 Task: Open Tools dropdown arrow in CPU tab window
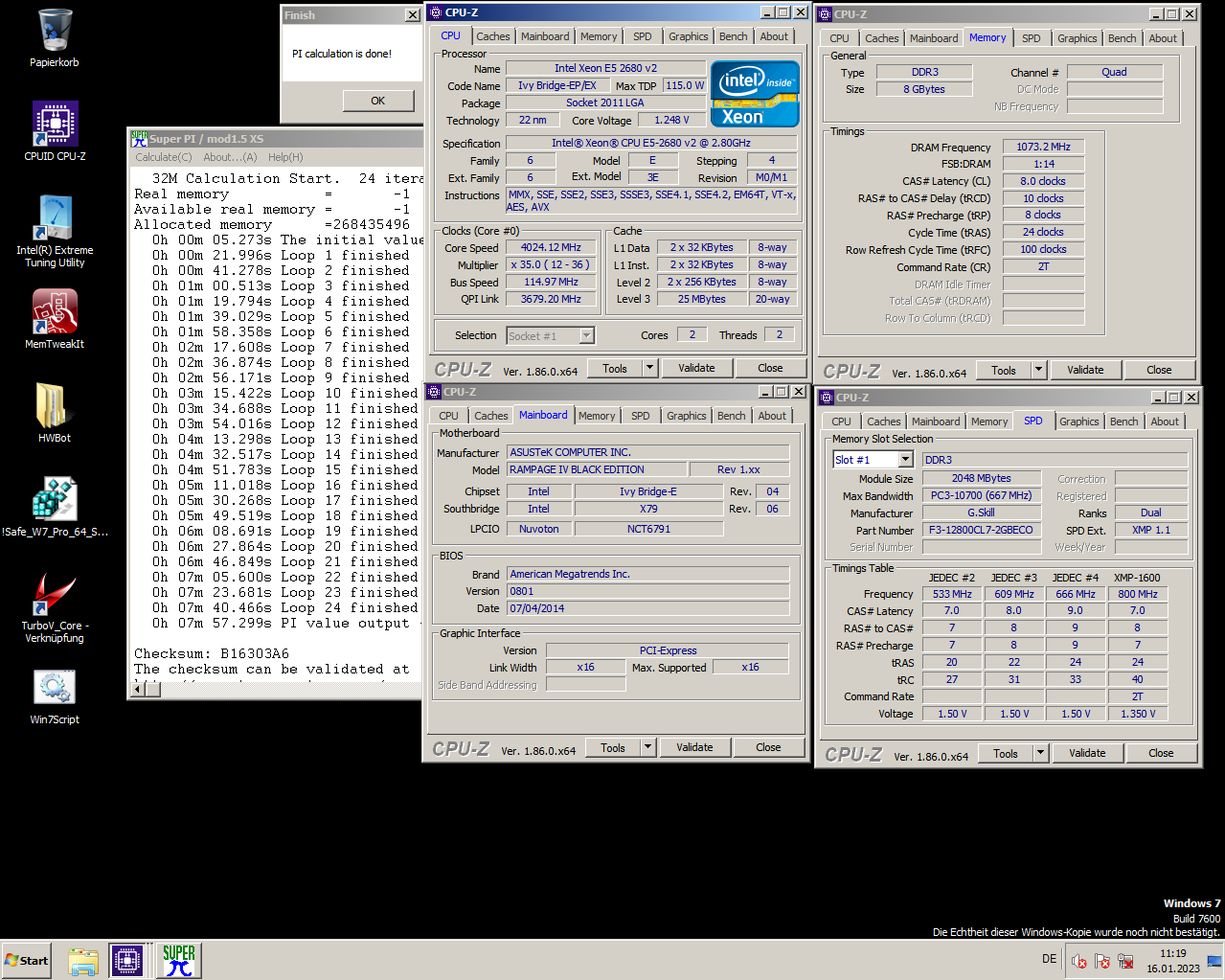(649, 368)
